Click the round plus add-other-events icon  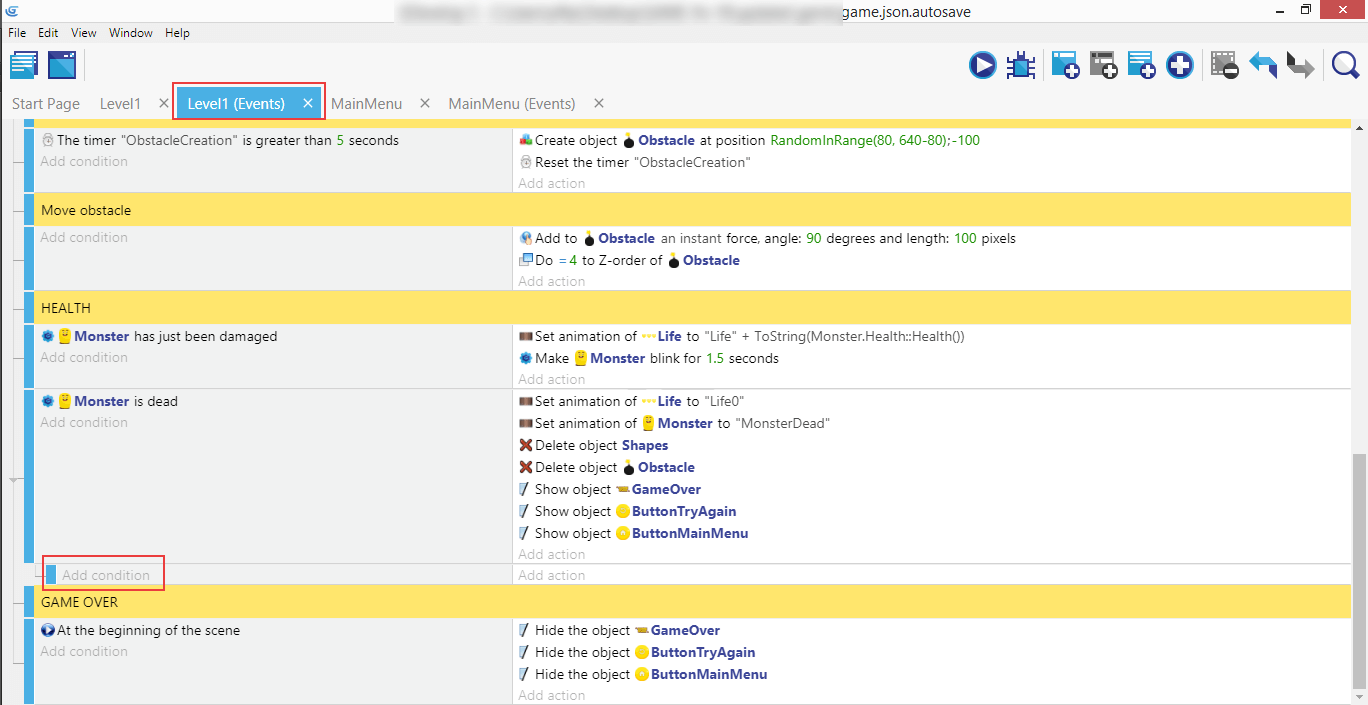pyautogui.click(x=1180, y=66)
